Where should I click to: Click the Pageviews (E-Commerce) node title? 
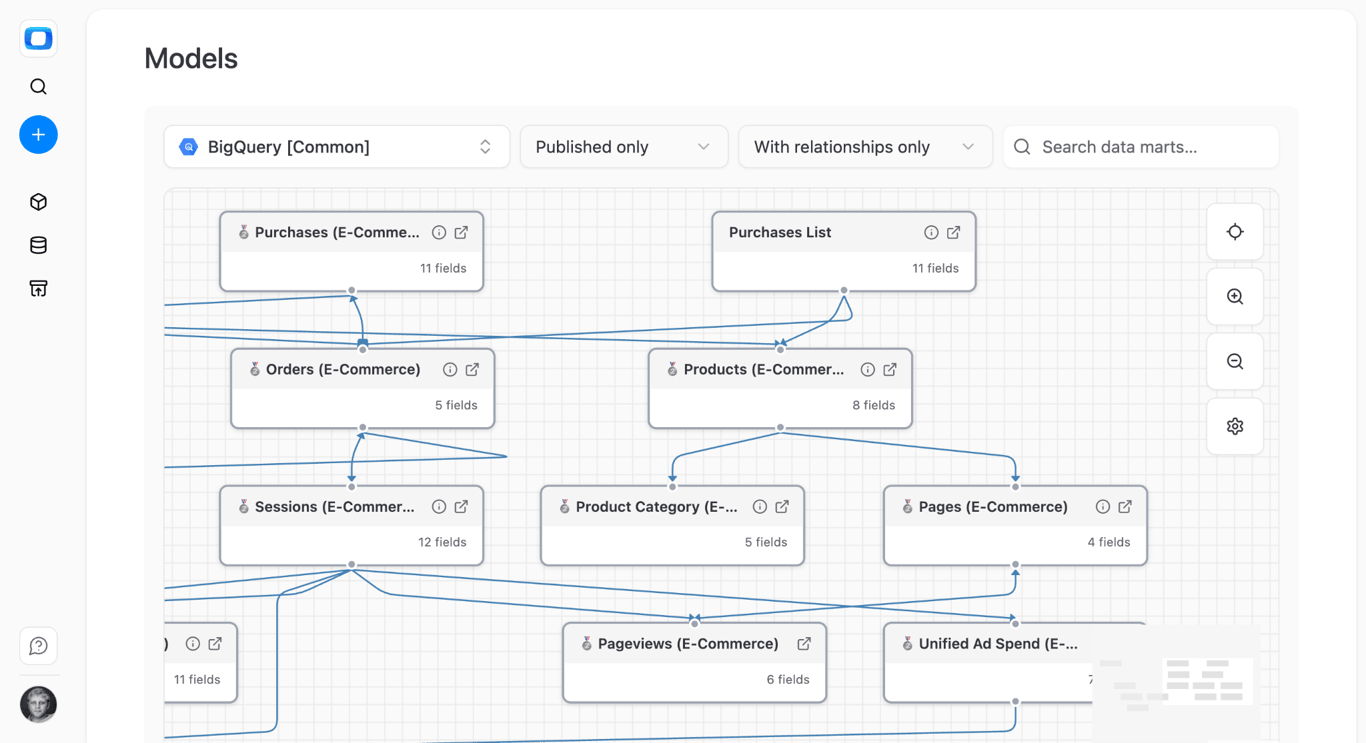coord(688,644)
